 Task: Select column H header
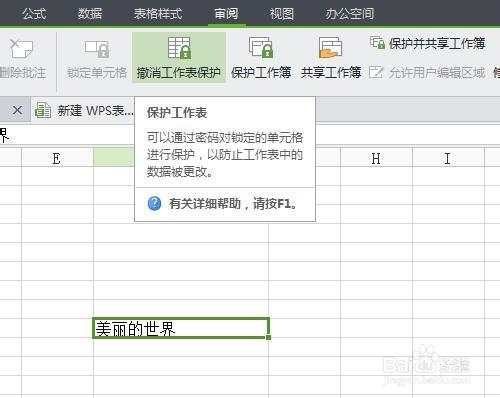click(x=376, y=157)
